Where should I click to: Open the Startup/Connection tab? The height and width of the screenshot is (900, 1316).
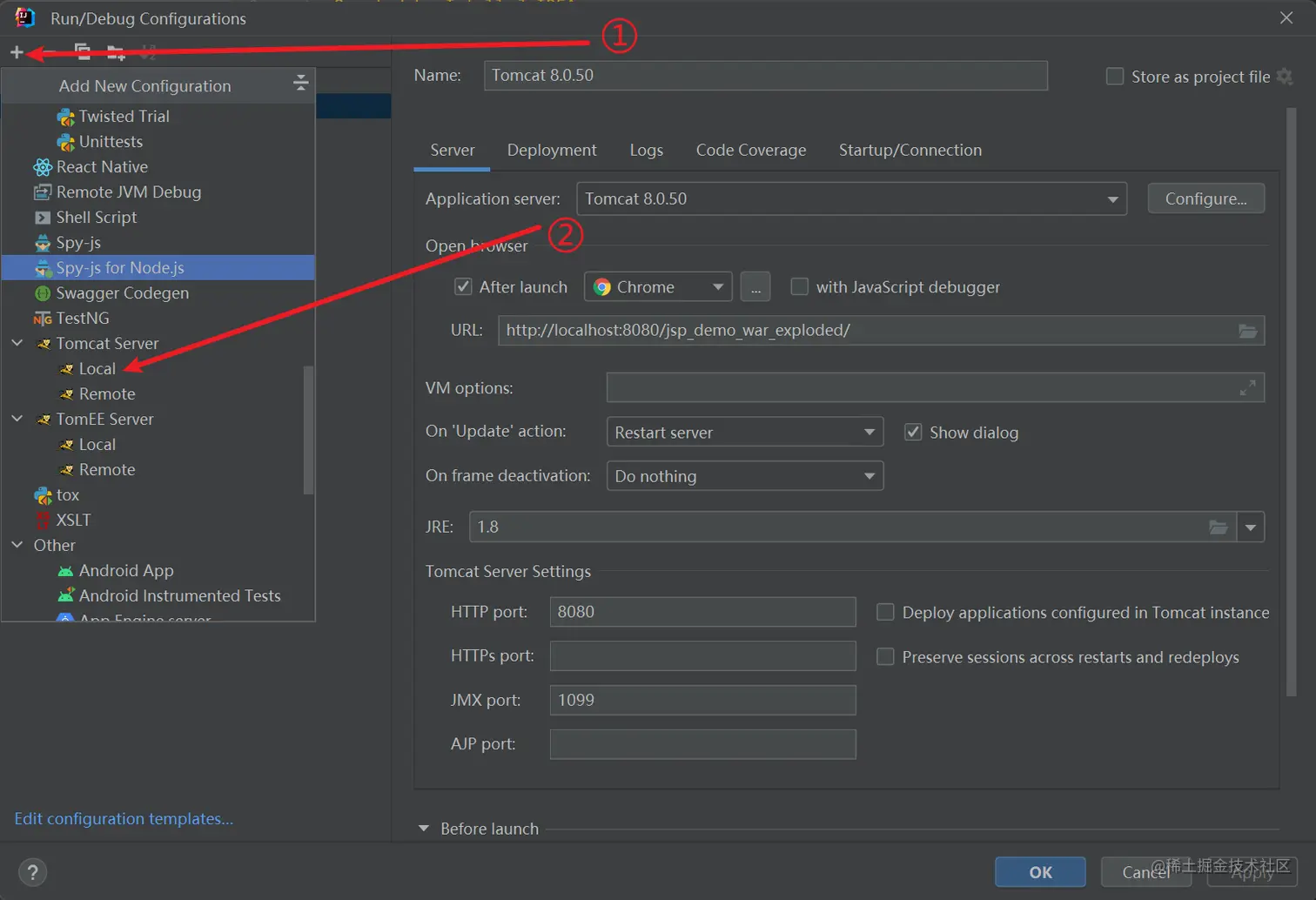(x=910, y=150)
